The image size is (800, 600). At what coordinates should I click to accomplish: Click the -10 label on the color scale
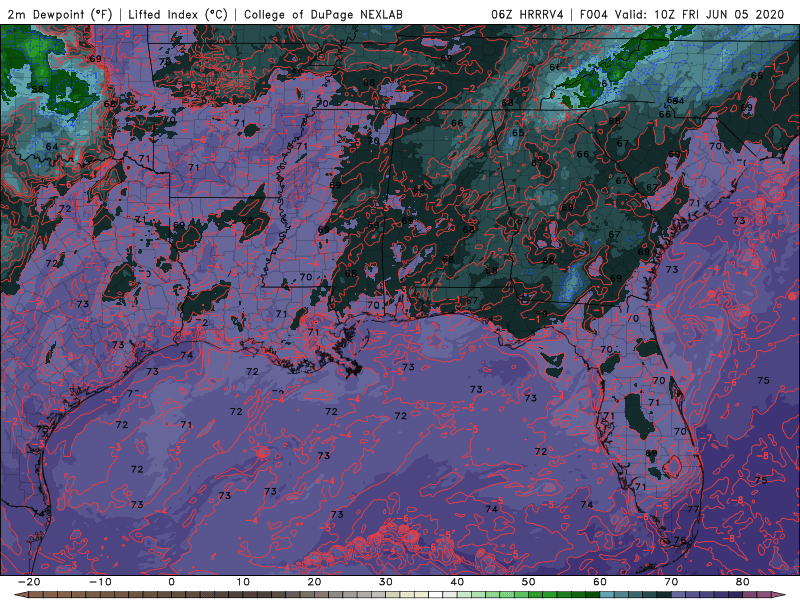[100, 582]
